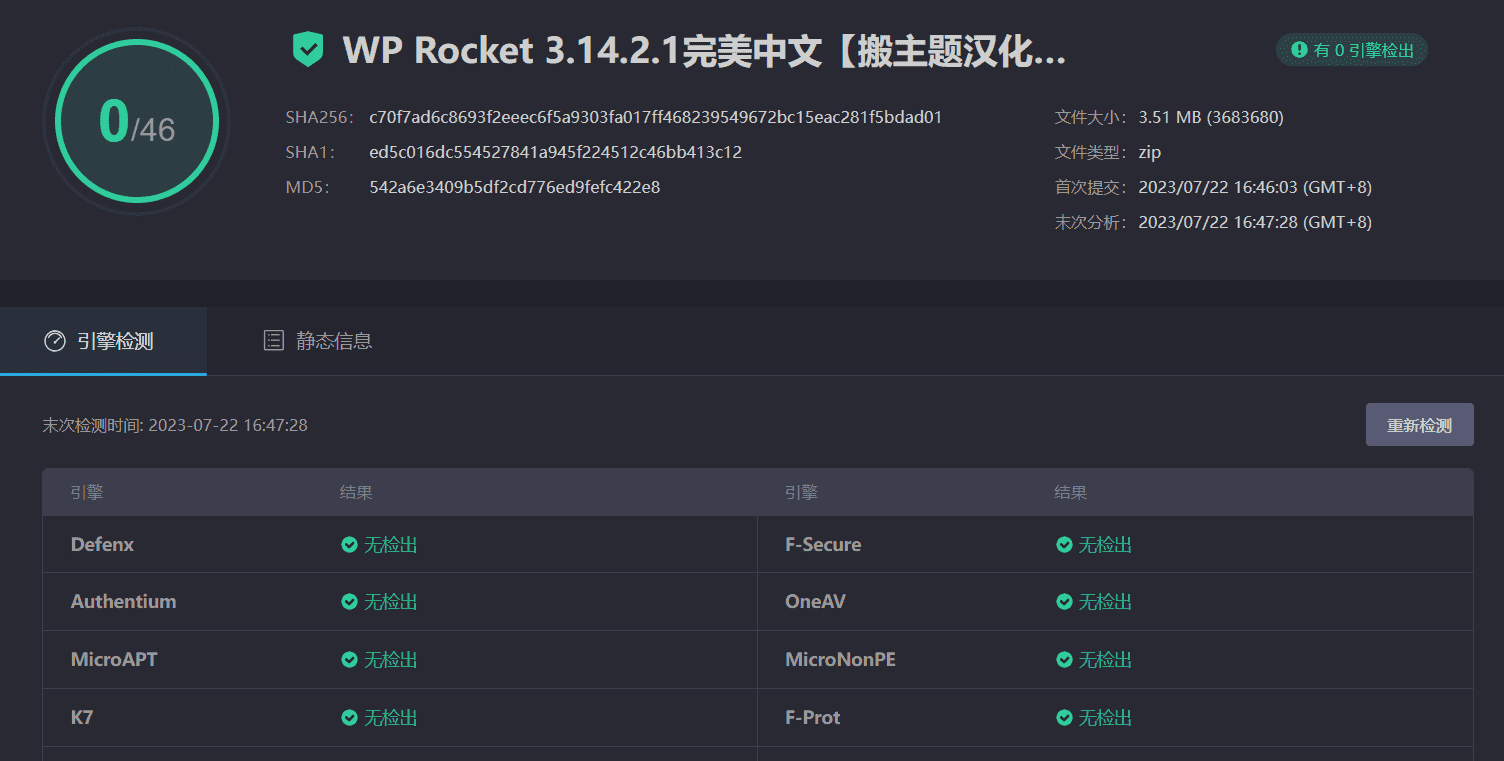Screen dimensions: 1504x761
Task: Click the K7 engine name
Action: [82, 718]
